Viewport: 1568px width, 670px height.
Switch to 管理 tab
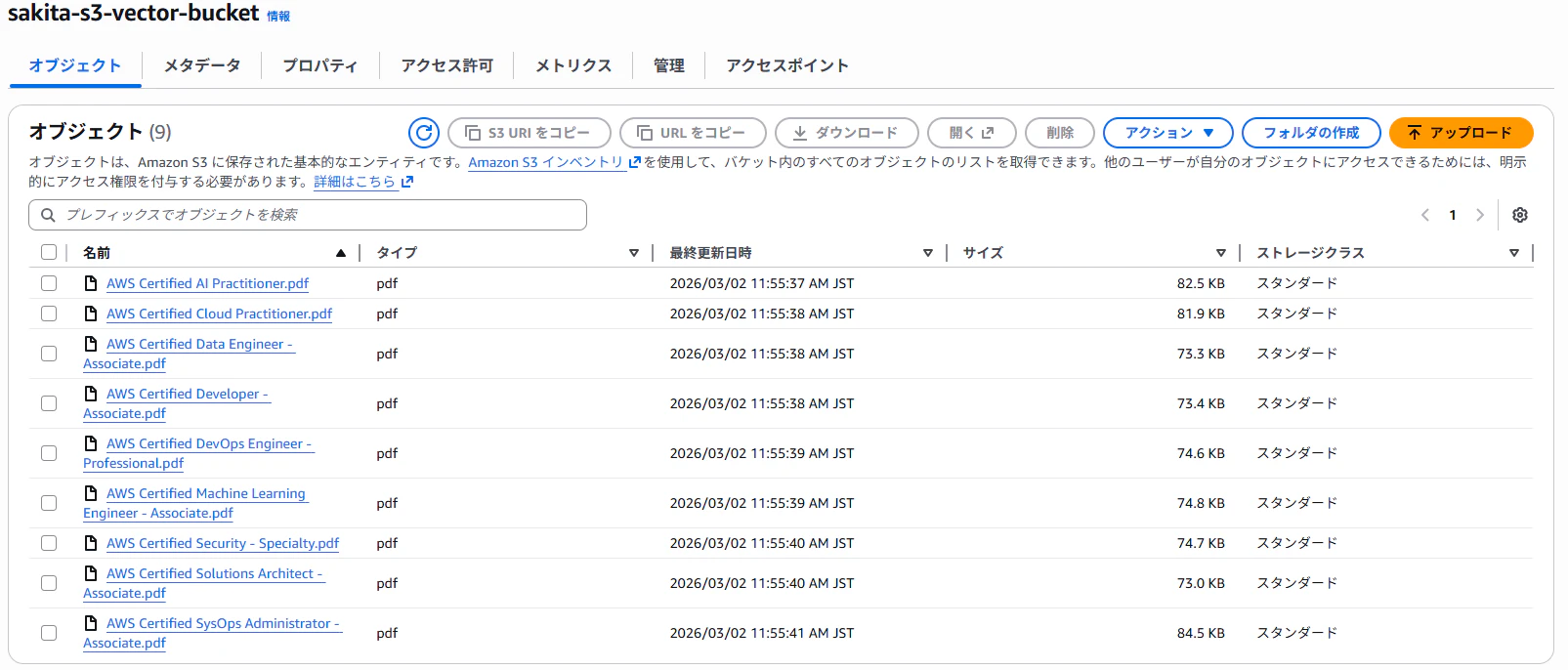pos(669,65)
